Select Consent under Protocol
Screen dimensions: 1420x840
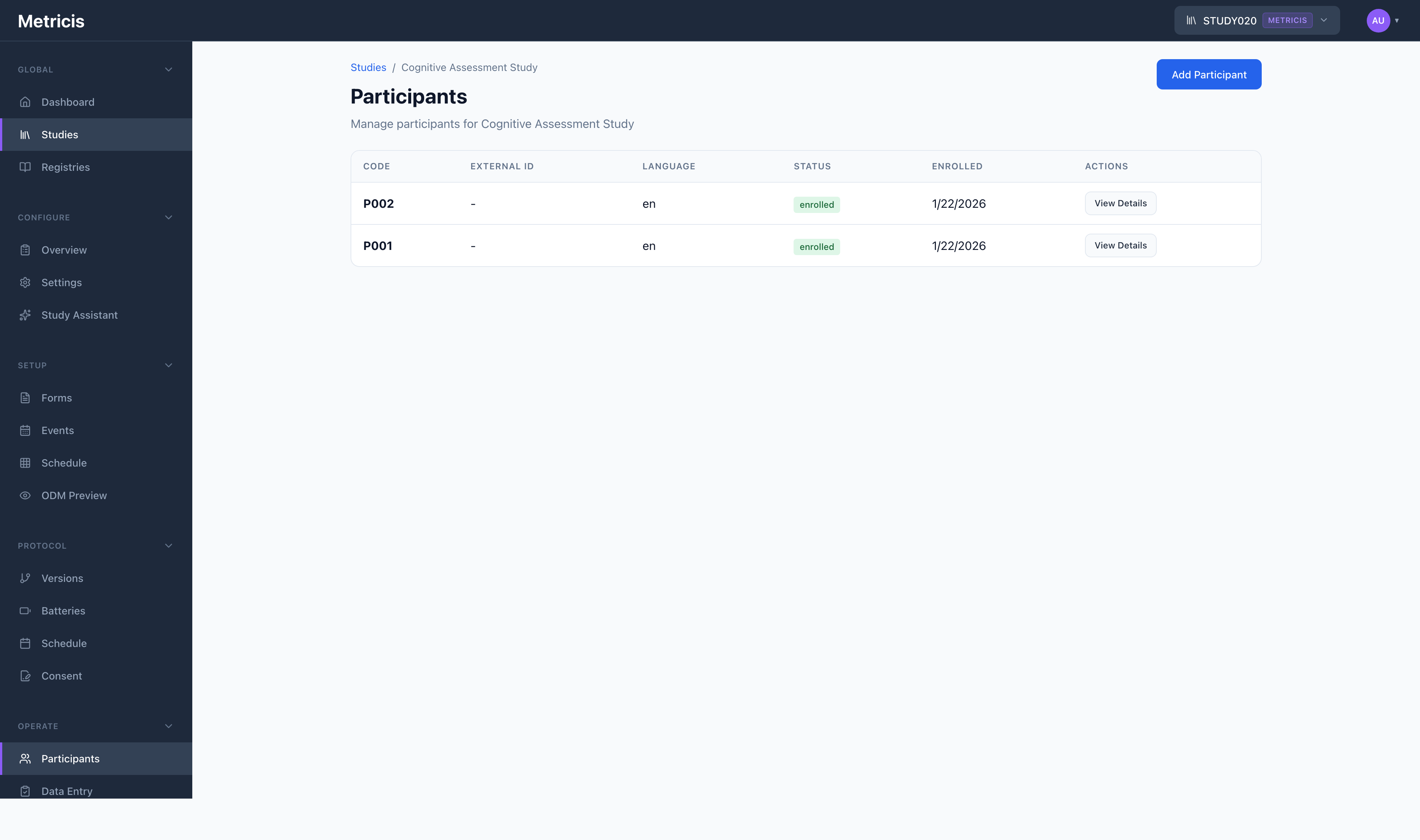click(96, 676)
